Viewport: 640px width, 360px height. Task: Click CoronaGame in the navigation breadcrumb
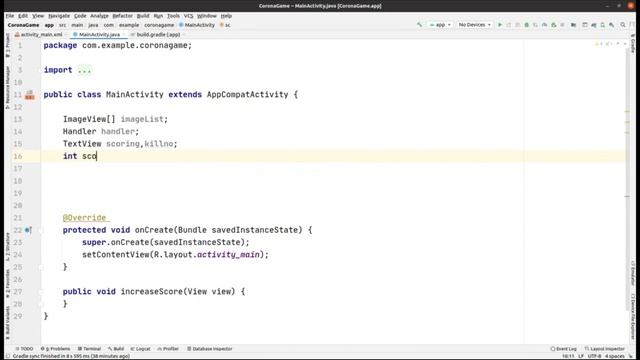(23, 25)
